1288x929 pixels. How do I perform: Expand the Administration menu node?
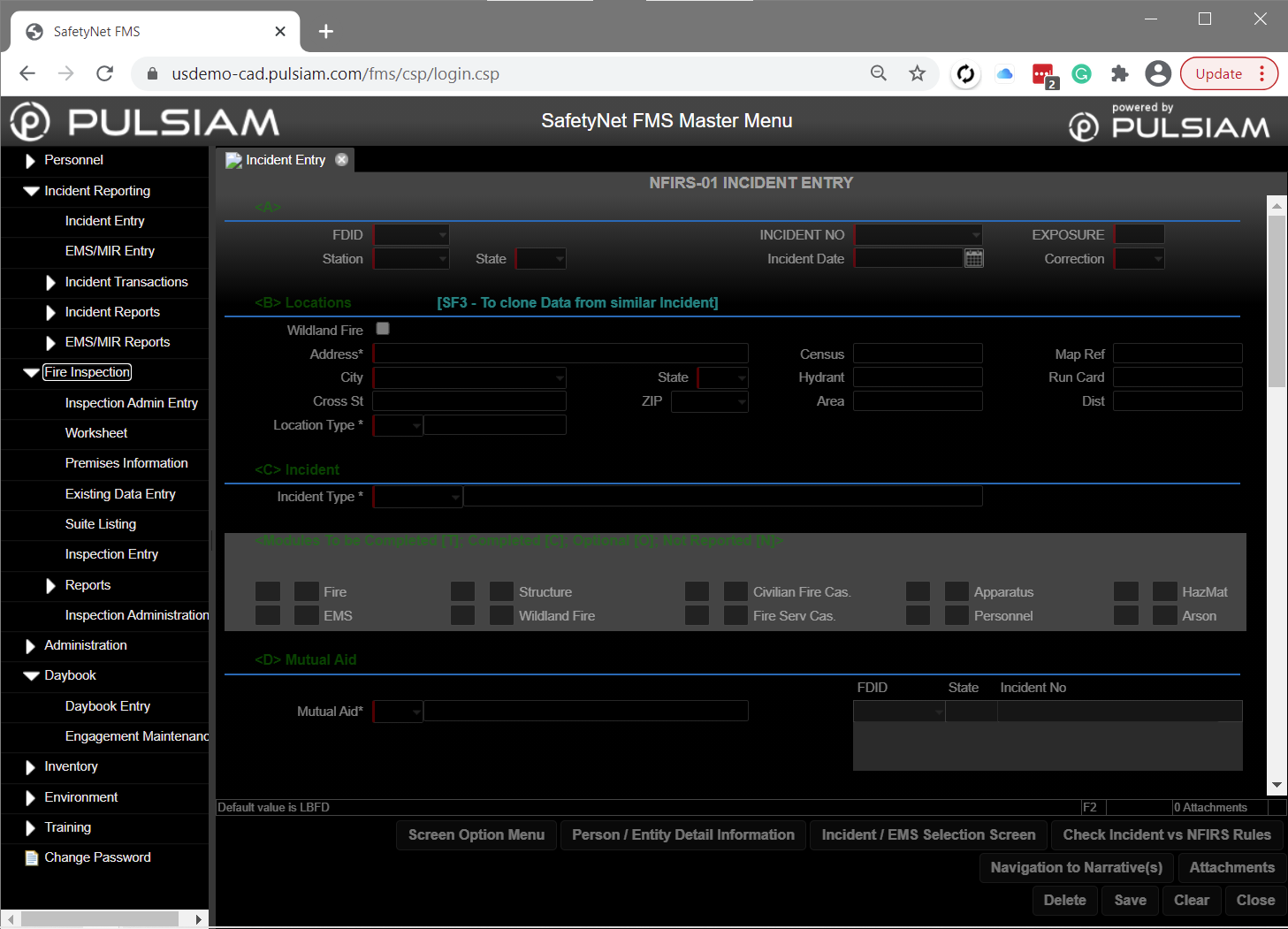tap(31, 645)
